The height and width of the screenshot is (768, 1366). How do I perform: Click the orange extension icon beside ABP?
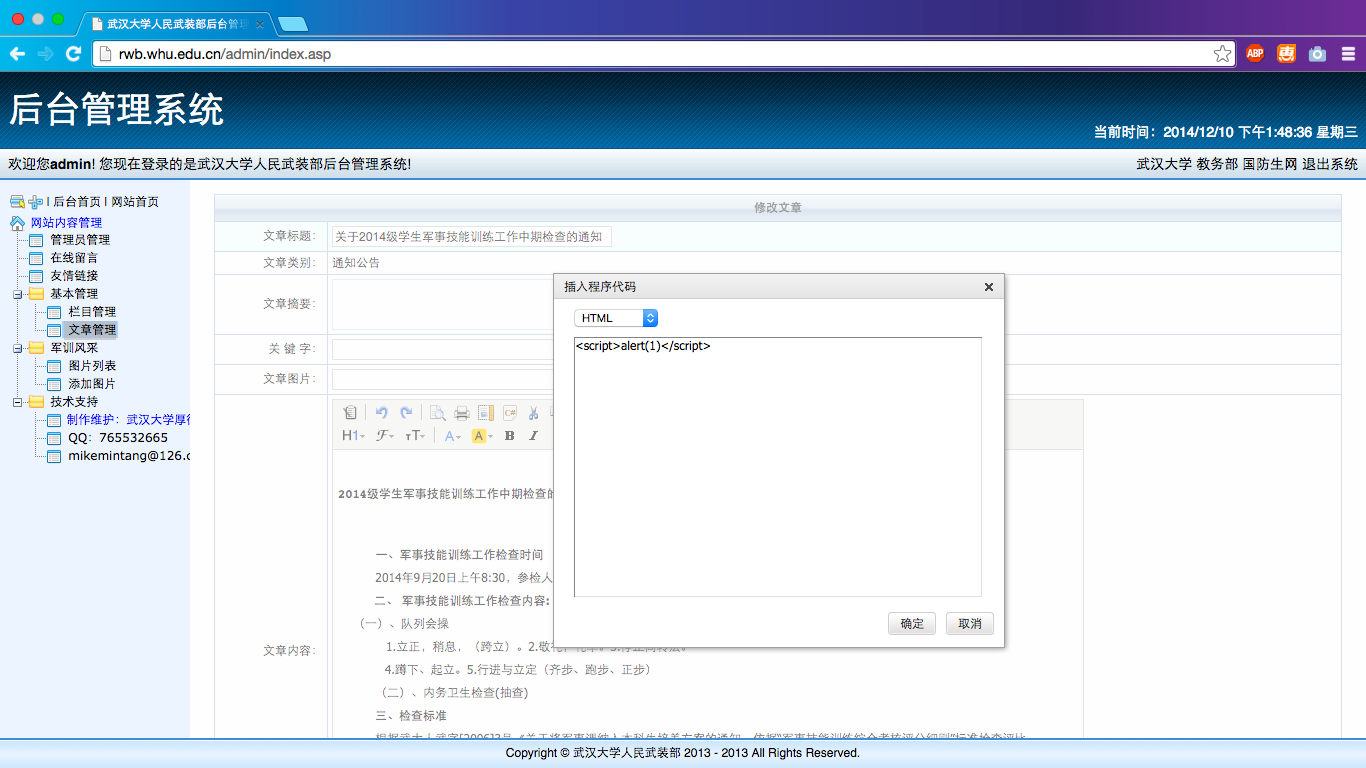[1286, 54]
